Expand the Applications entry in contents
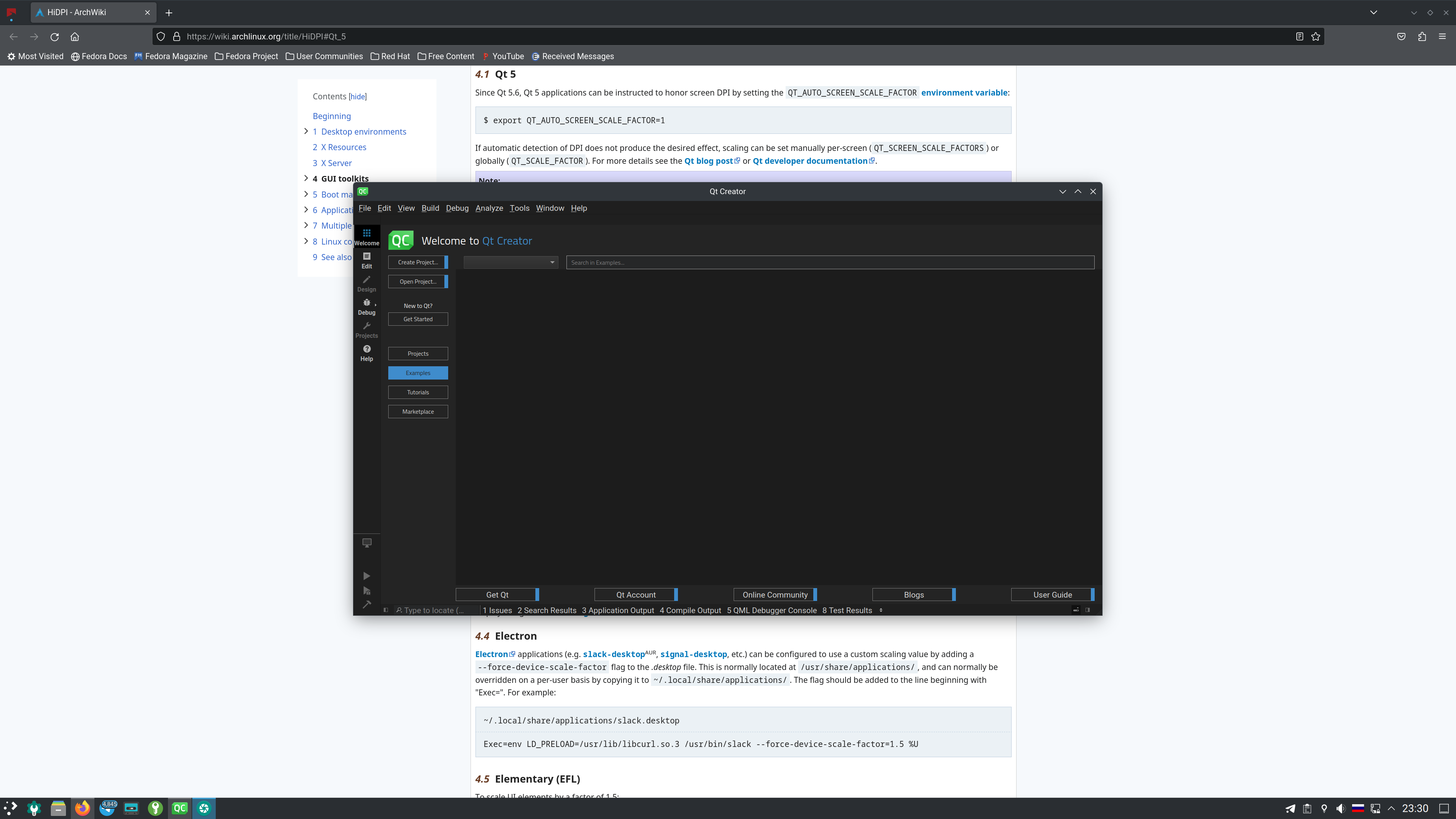1456x819 pixels. pos(306,210)
